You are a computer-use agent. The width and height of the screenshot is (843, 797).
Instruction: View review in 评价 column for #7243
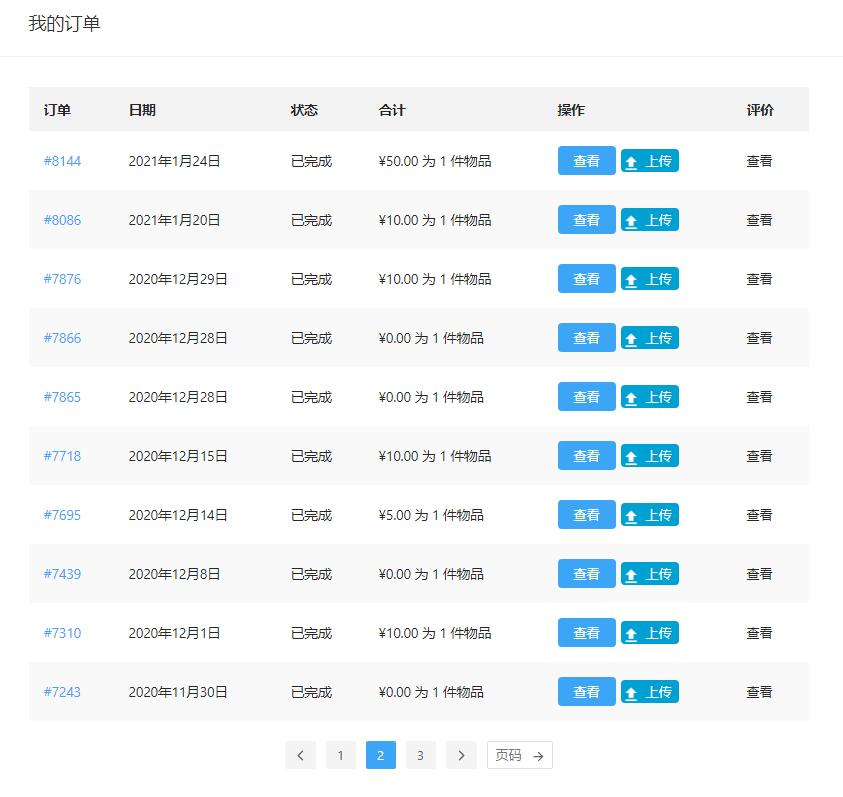[x=759, y=692]
